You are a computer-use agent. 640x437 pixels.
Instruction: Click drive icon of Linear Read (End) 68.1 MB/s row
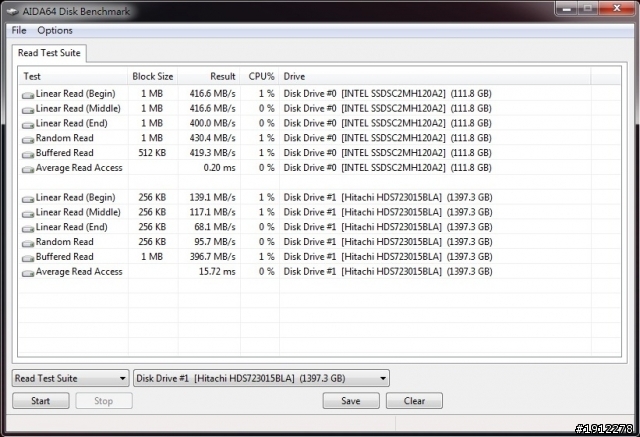tap(28, 228)
